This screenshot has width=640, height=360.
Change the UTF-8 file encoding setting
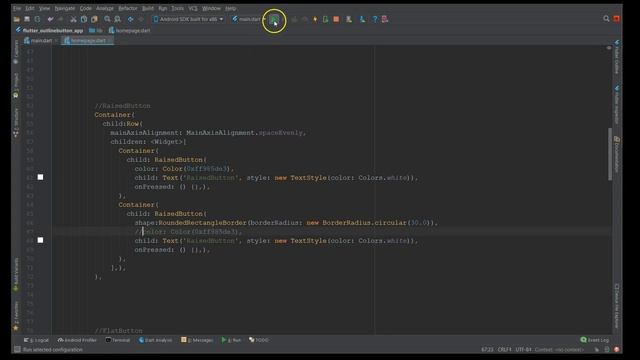click(524, 349)
